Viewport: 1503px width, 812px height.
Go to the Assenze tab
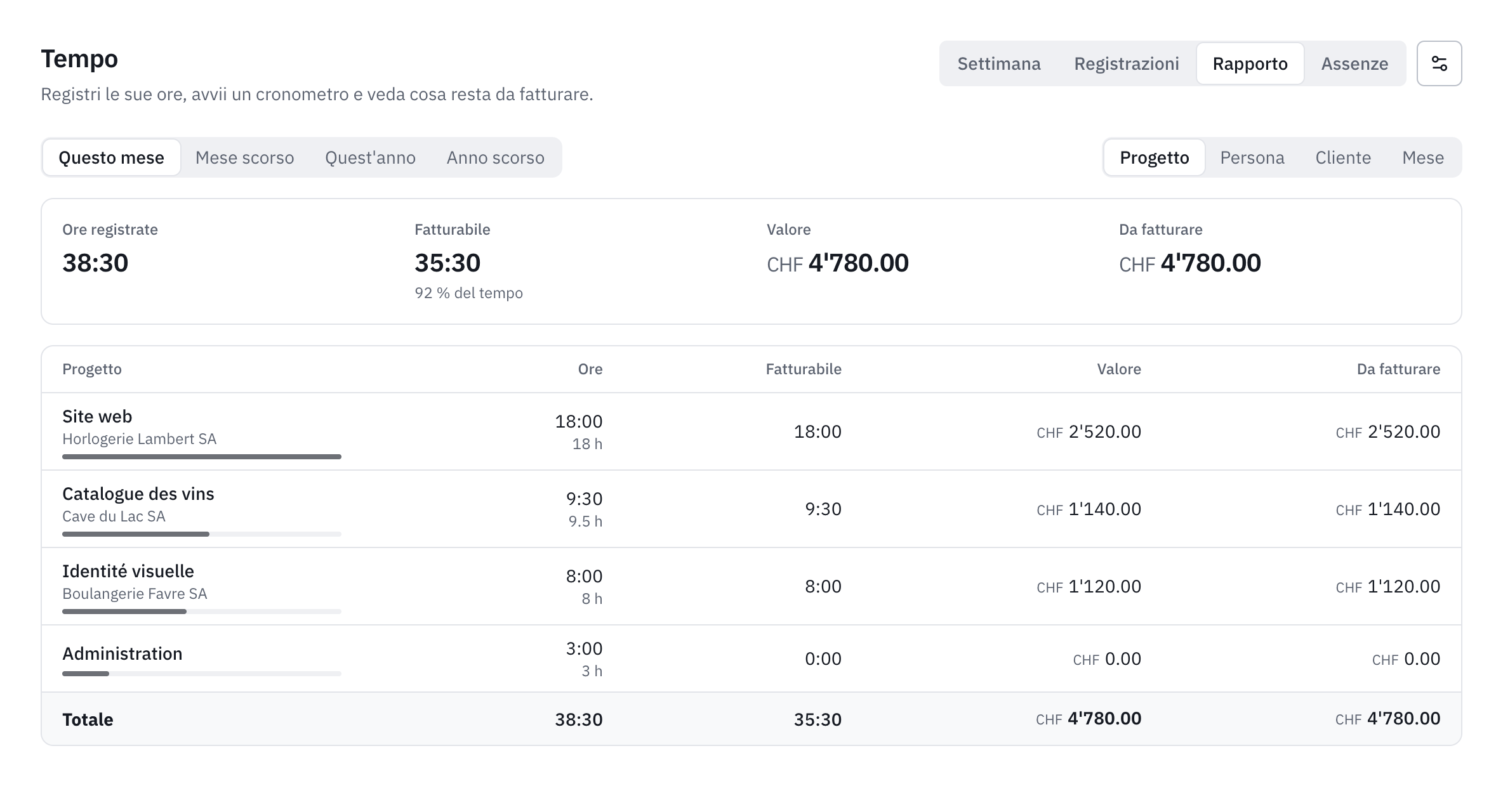tap(1354, 63)
